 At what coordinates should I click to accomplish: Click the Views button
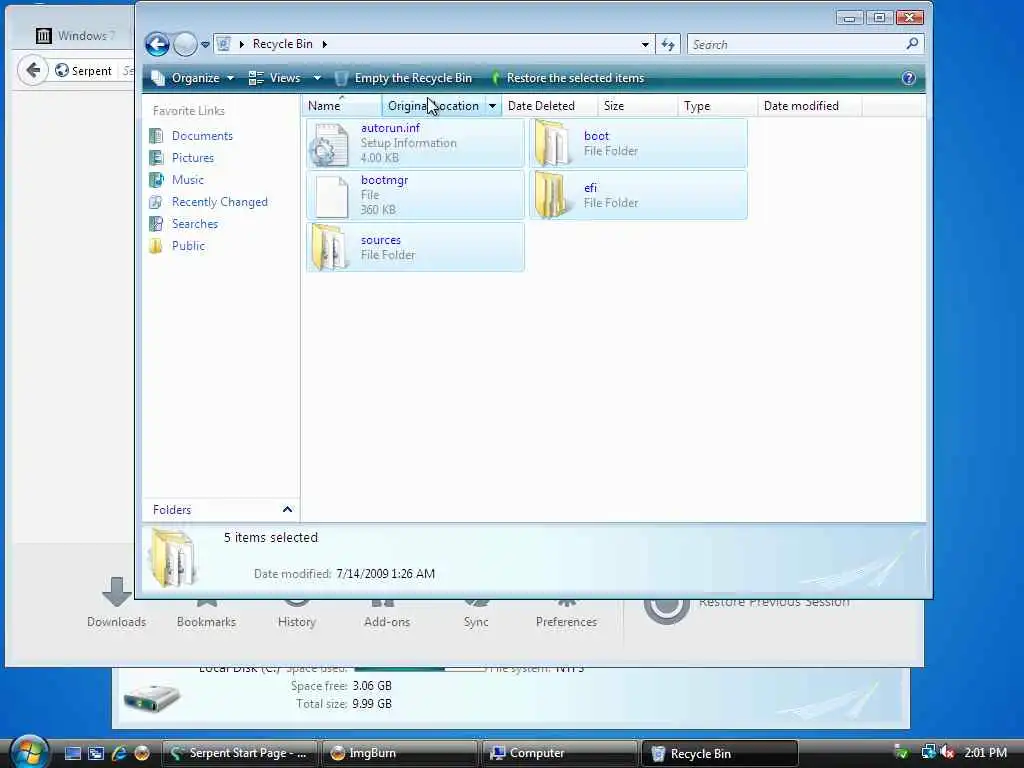pos(275,78)
